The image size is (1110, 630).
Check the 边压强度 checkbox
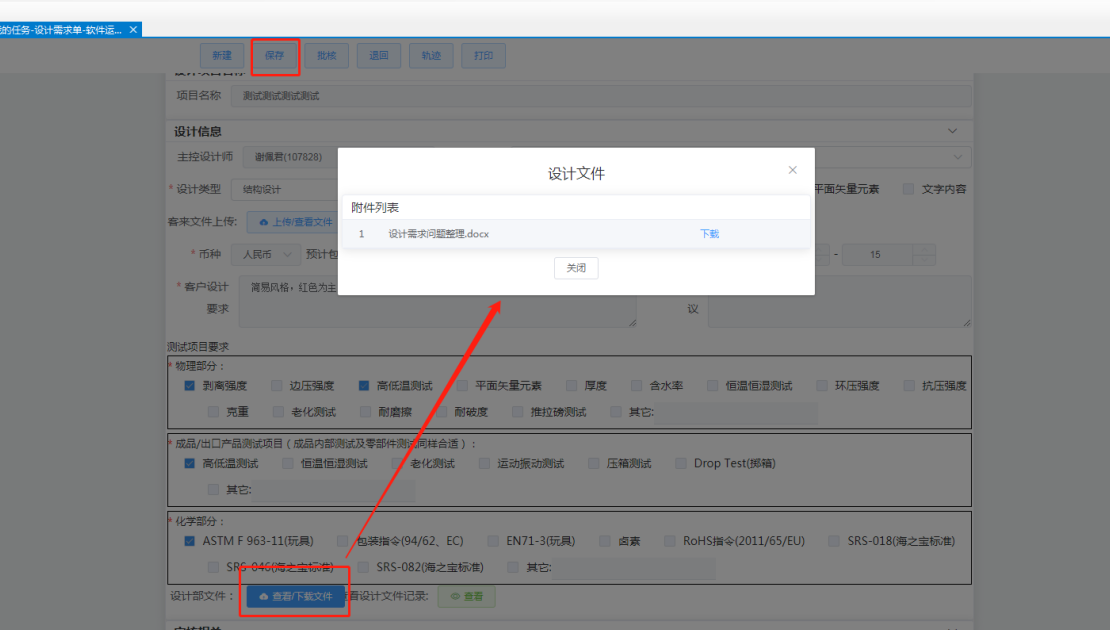277,386
